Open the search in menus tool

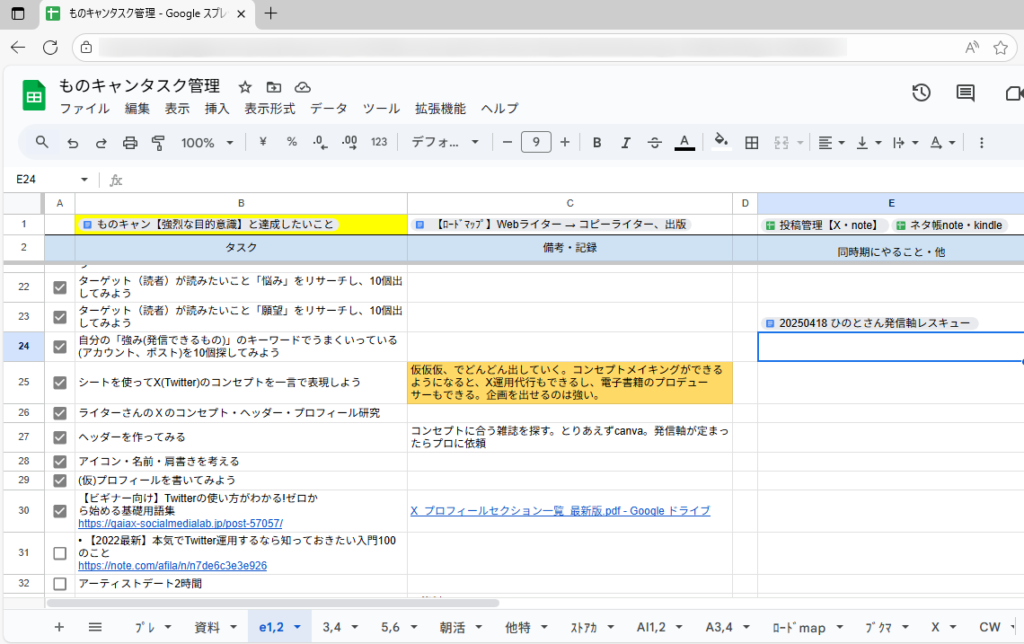41,142
